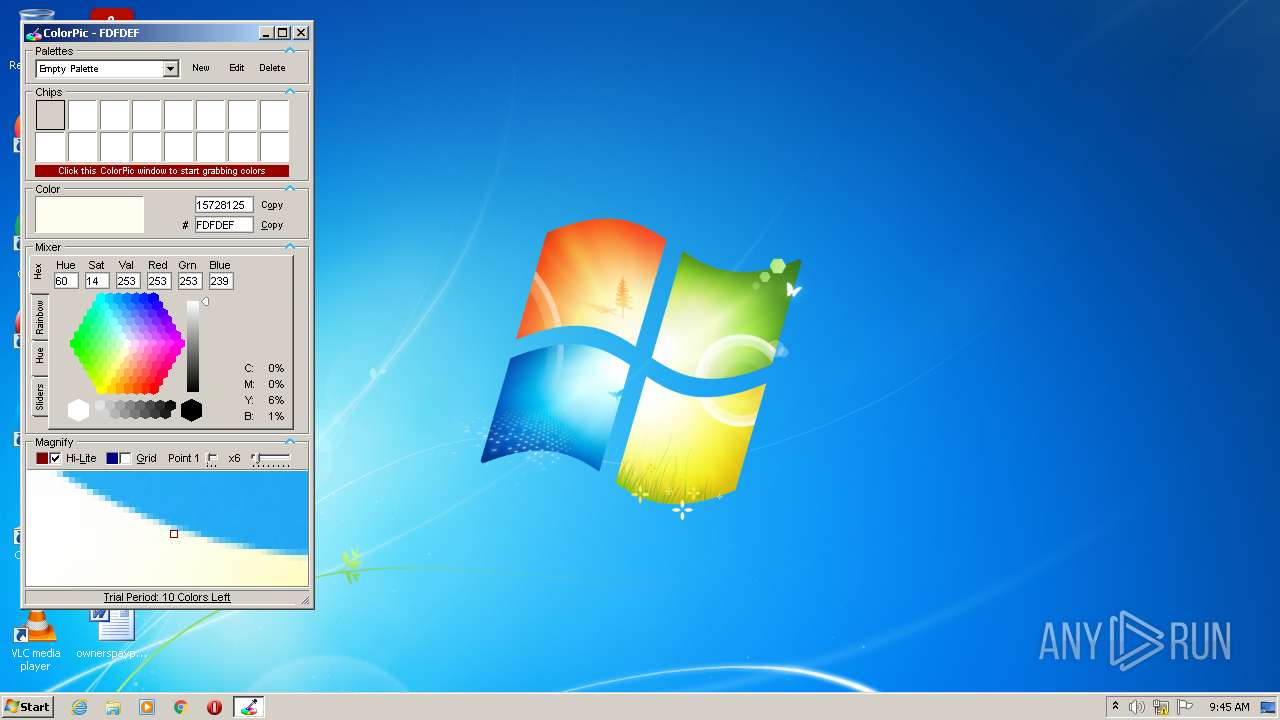Collapse the Palettes section
The image size is (1280, 720).
pos(290,50)
